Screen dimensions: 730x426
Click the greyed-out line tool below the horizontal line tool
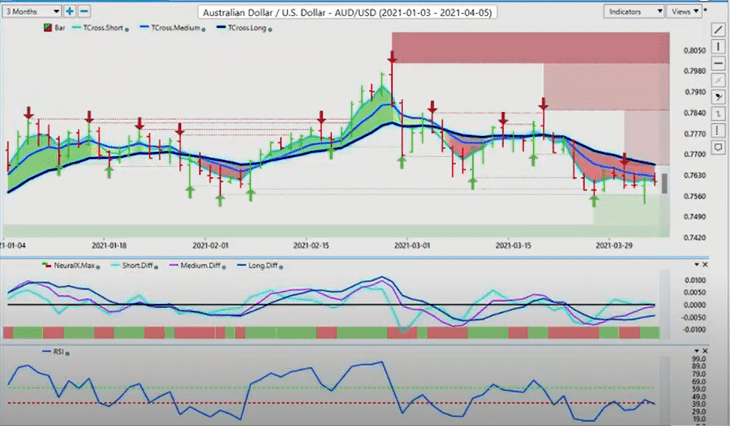(x=718, y=80)
